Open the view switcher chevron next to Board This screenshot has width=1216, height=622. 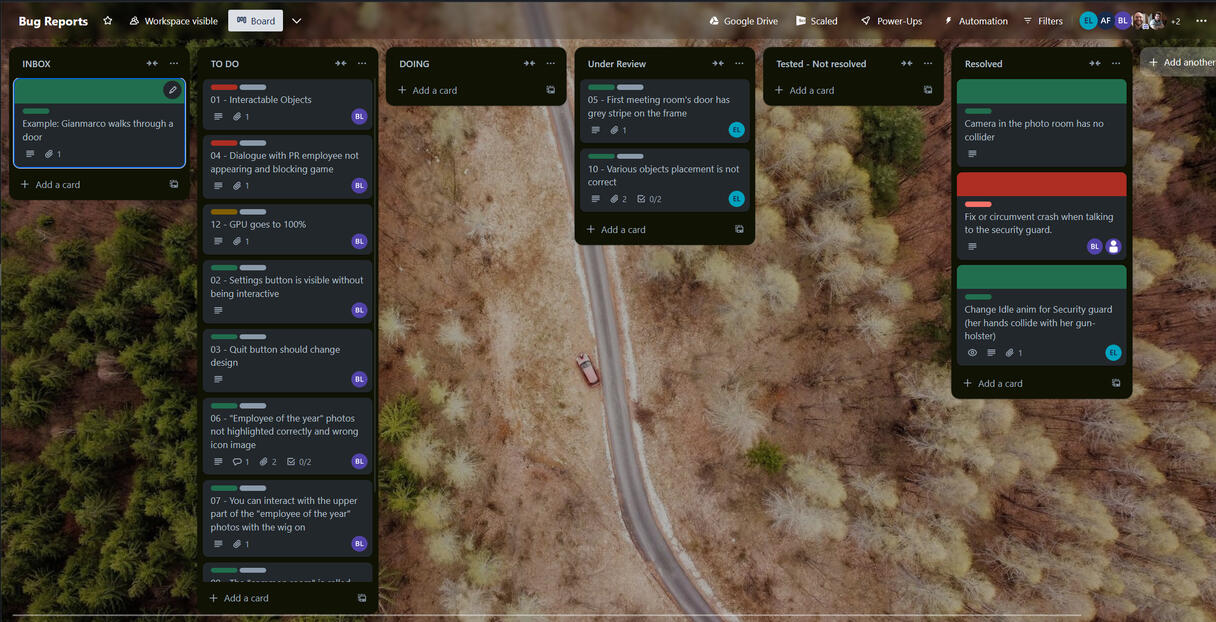tap(296, 20)
